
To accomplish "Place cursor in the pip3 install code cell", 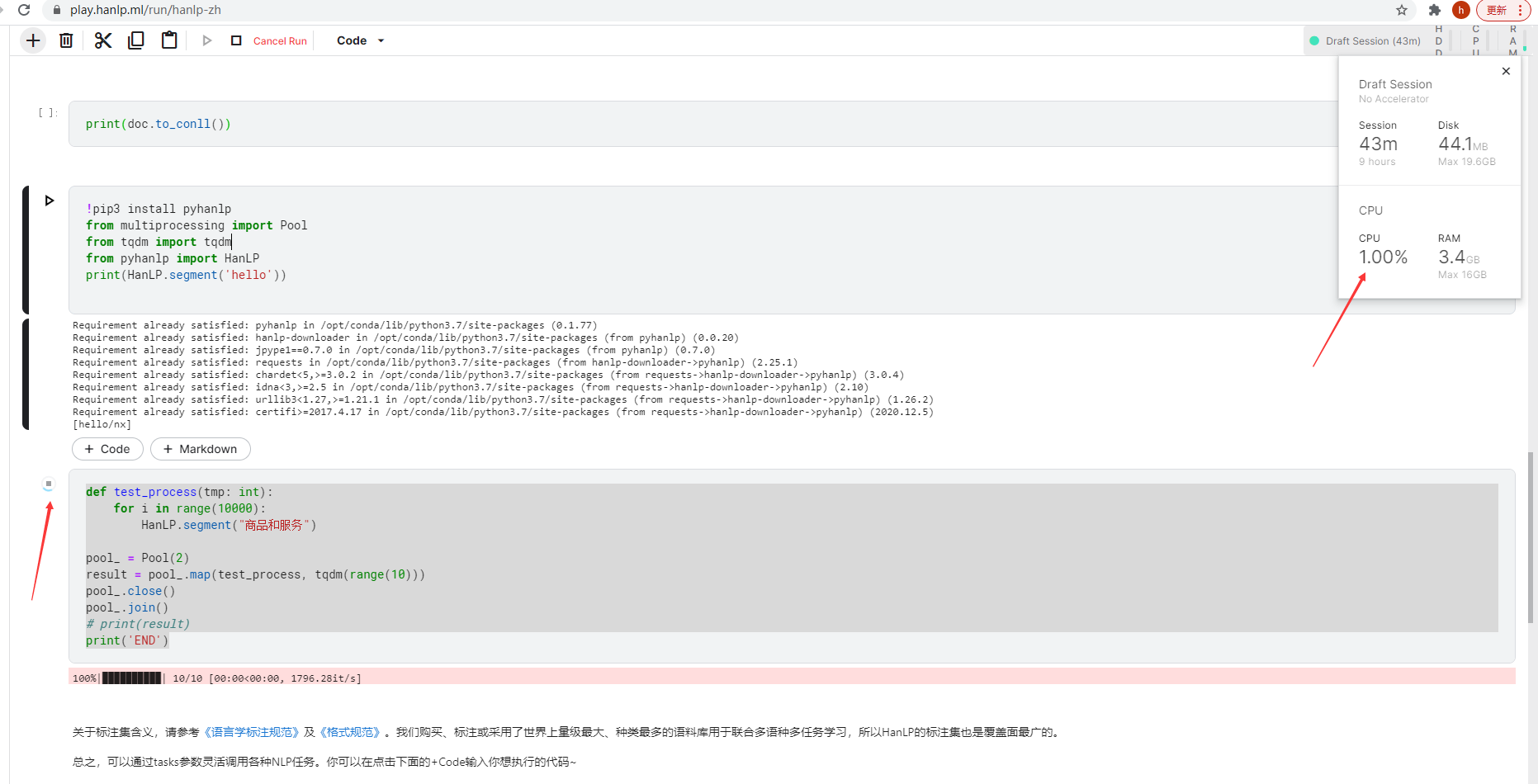I will (702, 249).
